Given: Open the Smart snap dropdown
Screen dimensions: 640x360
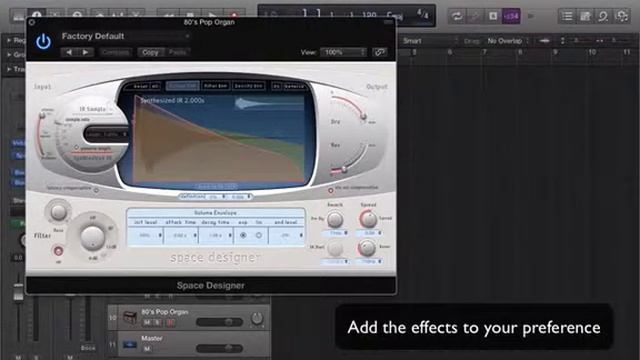Looking at the screenshot, I should pyautogui.click(x=430, y=41).
